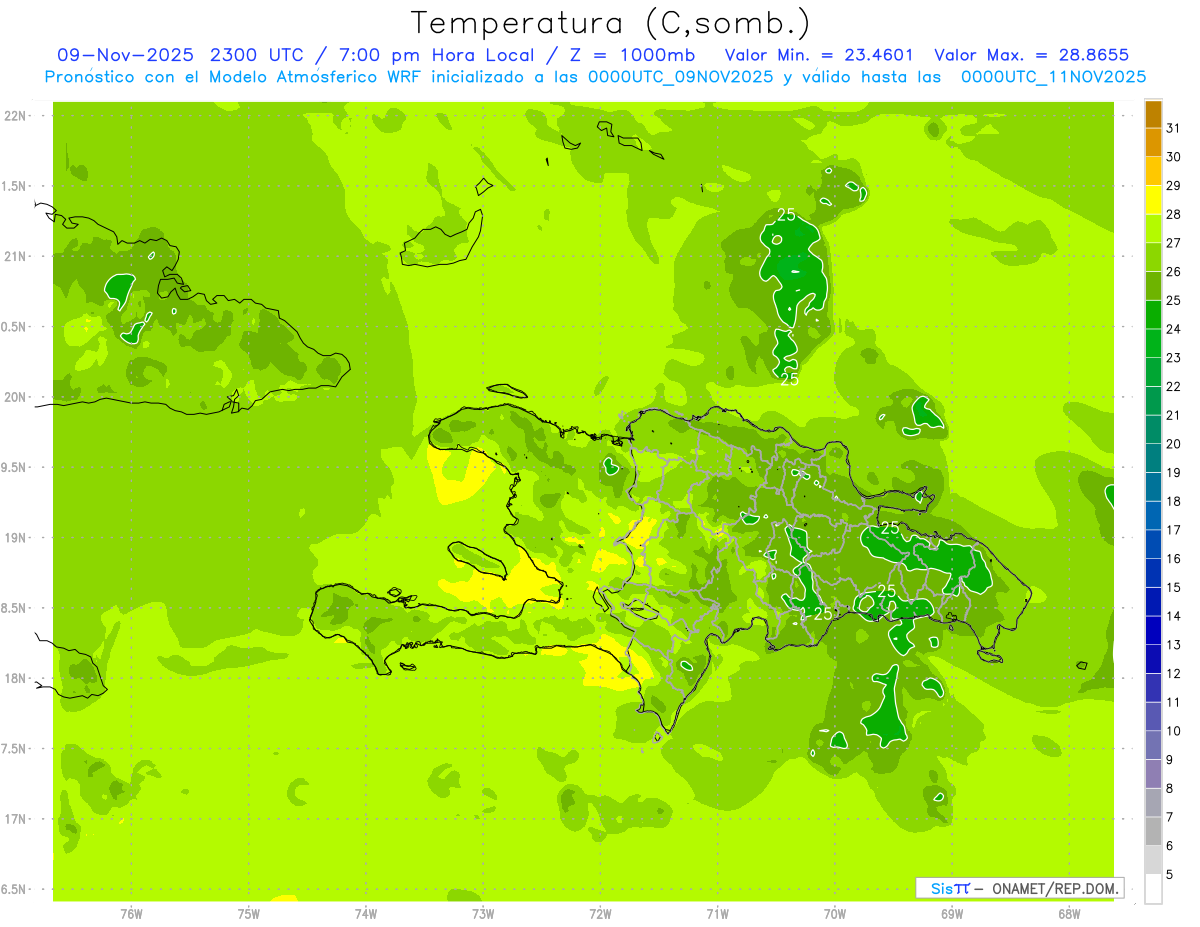Click green legend swatch between 25 and 24
The width and height of the screenshot is (1200, 927).
coord(1153,315)
